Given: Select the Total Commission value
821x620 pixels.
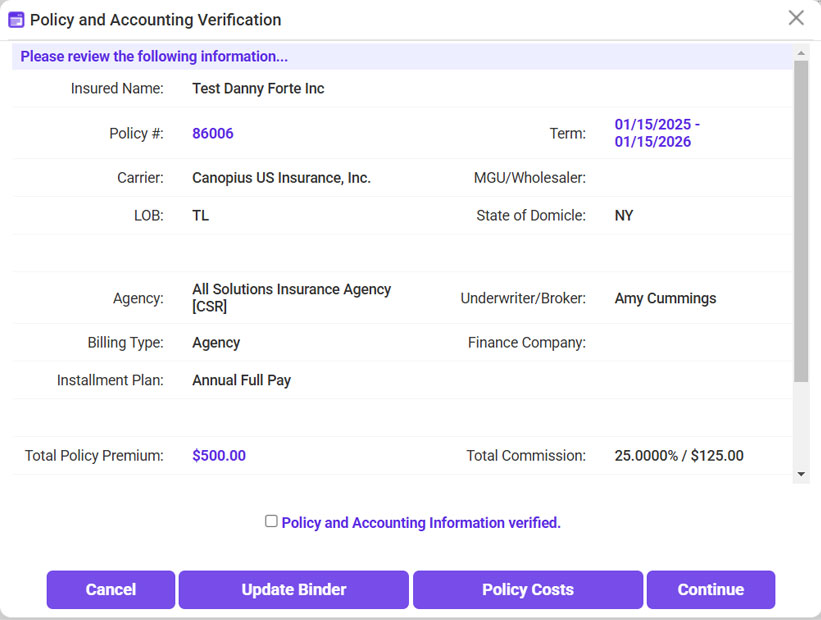Looking at the screenshot, I should click(x=678, y=455).
